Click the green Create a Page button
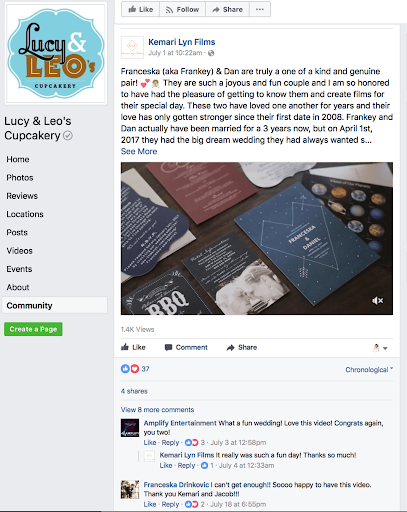This screenshot has width=407, height=512. coord(33,329)
